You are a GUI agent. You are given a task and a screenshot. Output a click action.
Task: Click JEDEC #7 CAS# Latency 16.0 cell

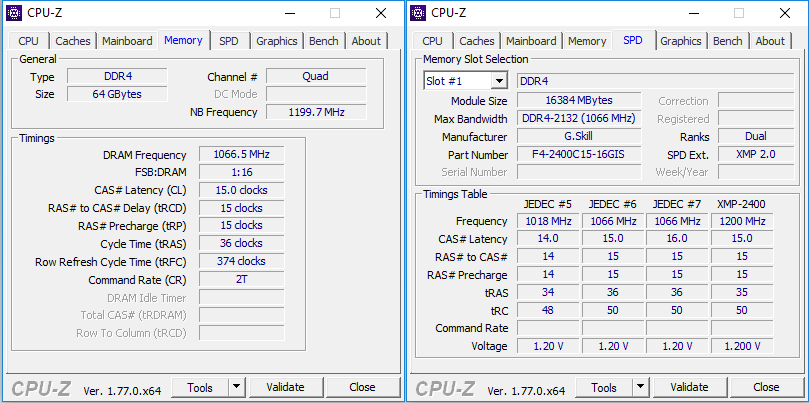click(677, 238)
